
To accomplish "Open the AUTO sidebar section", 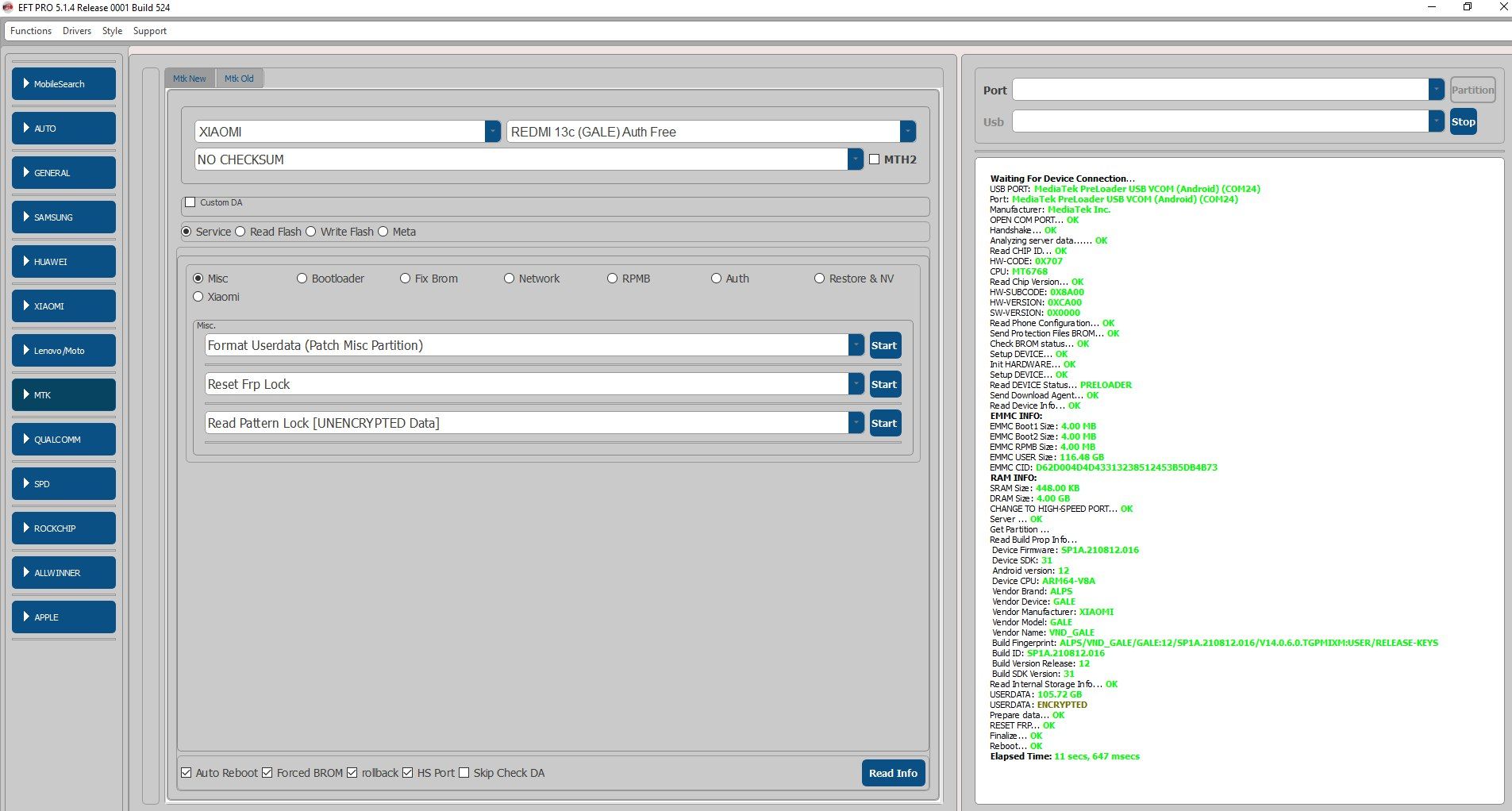I will 63,129.
